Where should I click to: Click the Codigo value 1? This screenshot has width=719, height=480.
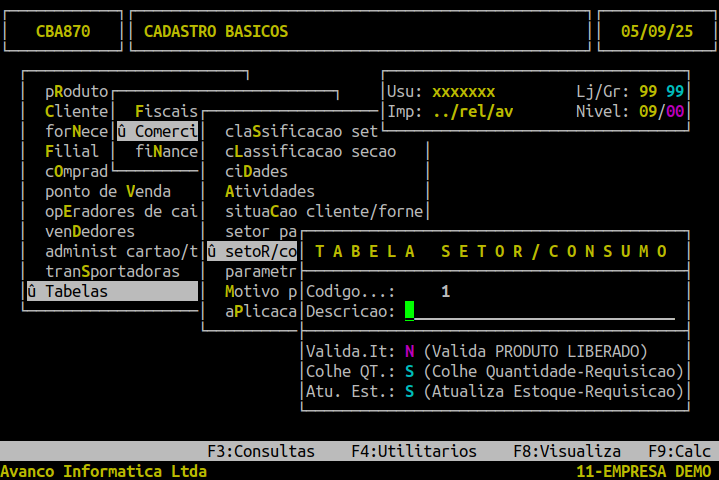[x=445, y=292]
